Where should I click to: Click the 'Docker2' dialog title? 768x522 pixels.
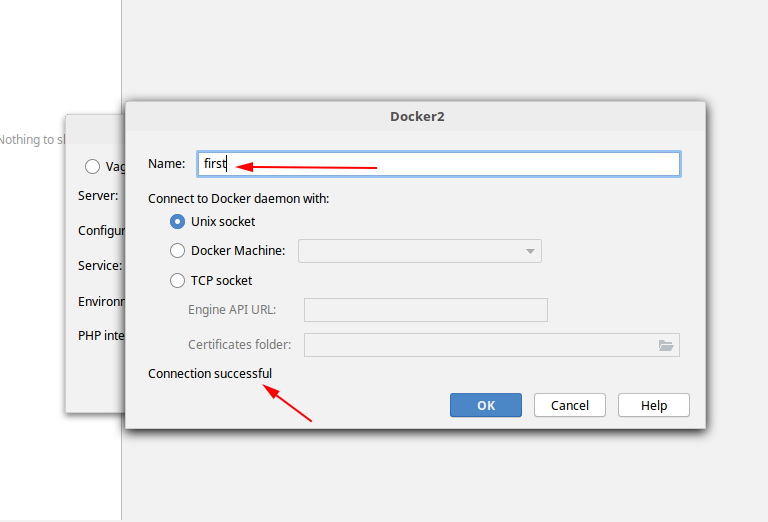point(417,117)
